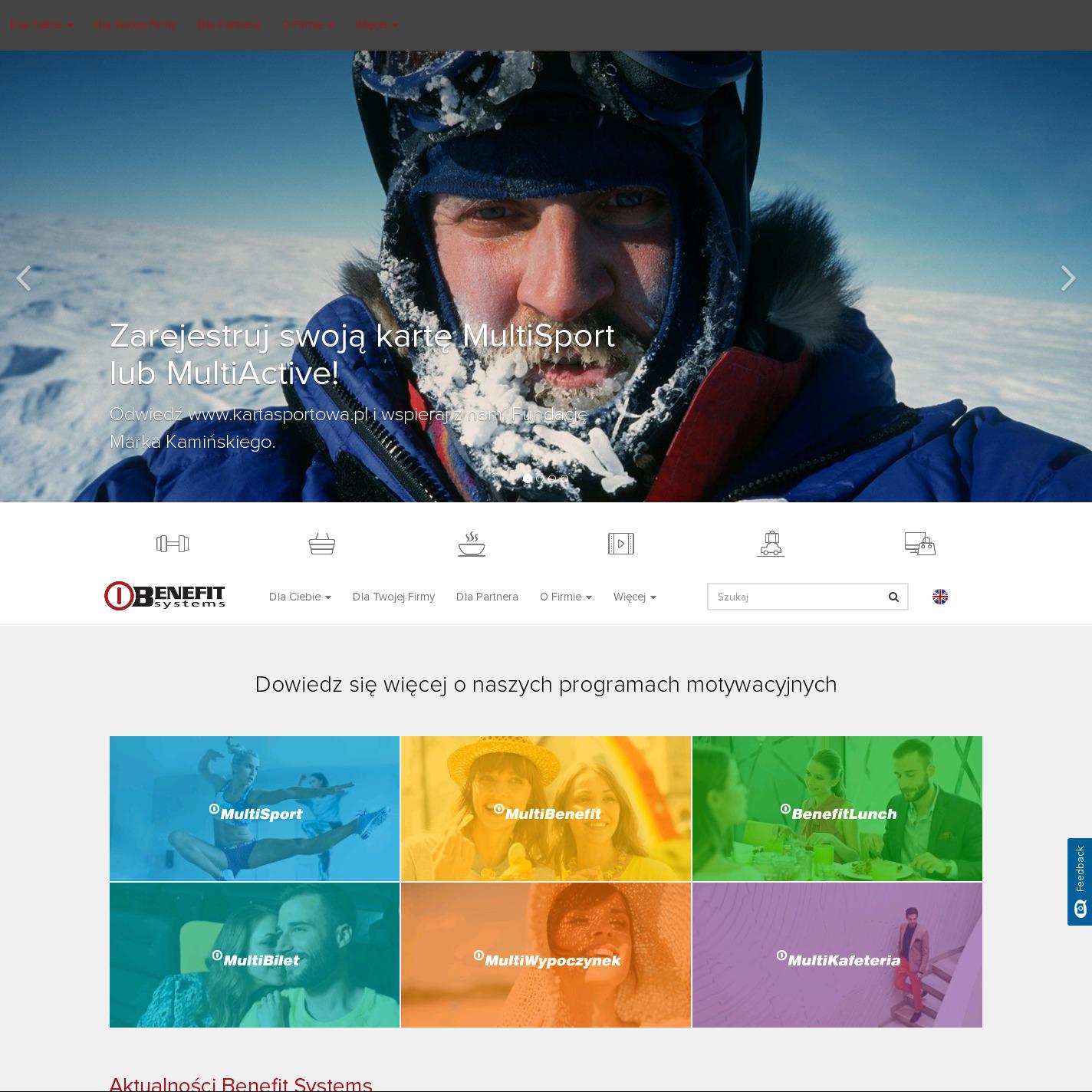Click the magnifier search icon
Screen dimensions: 1092x1092
pyautogui.click(x=893, y=597)
